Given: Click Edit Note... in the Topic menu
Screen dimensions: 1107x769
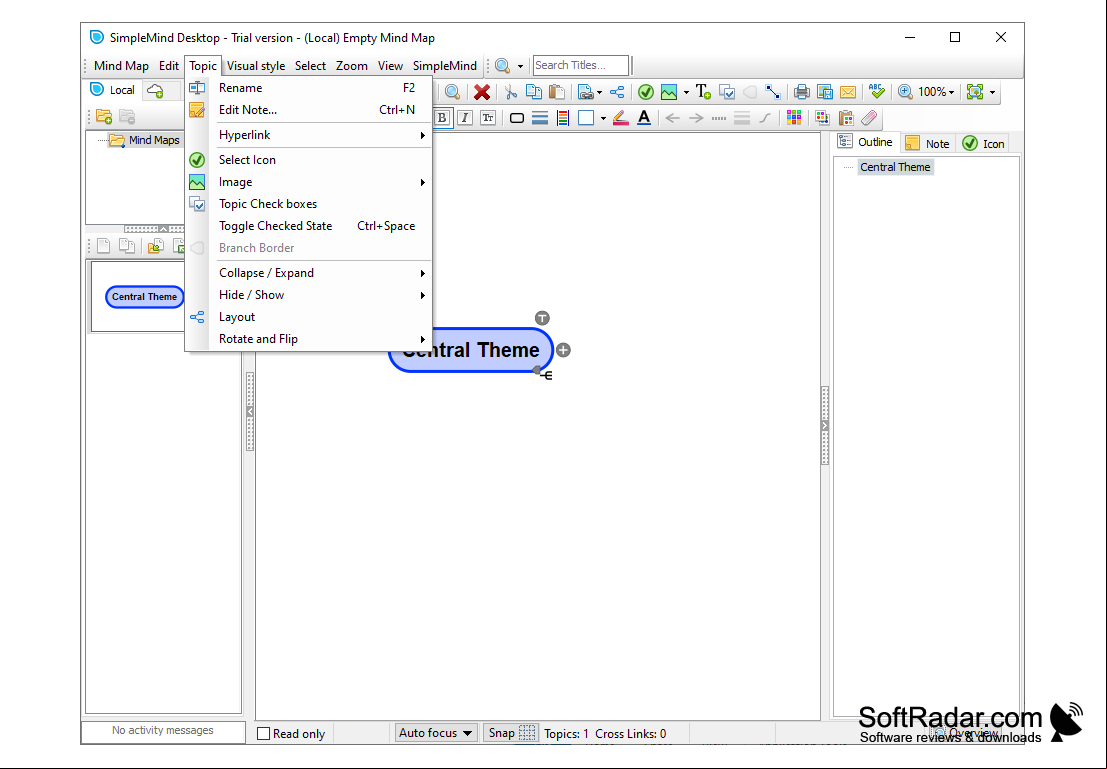Looking at the screenshot, I should click(308, 110).
